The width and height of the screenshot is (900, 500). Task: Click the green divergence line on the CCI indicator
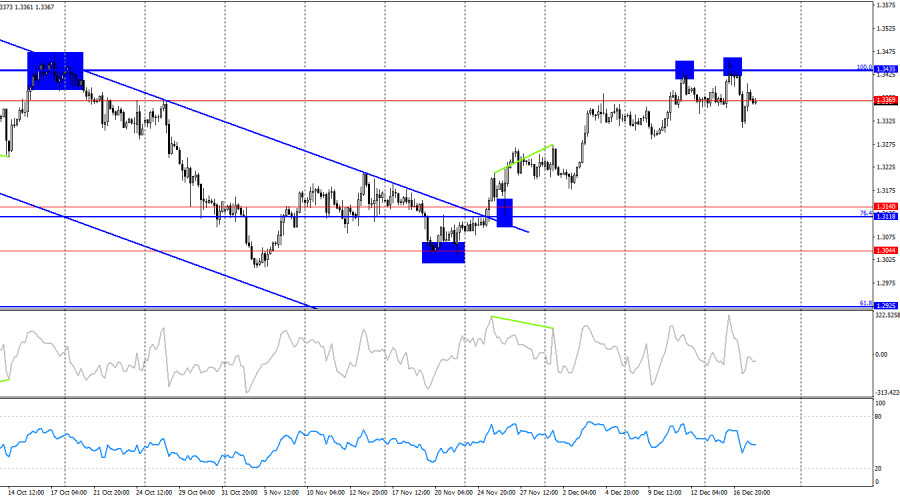click(520, 322)
